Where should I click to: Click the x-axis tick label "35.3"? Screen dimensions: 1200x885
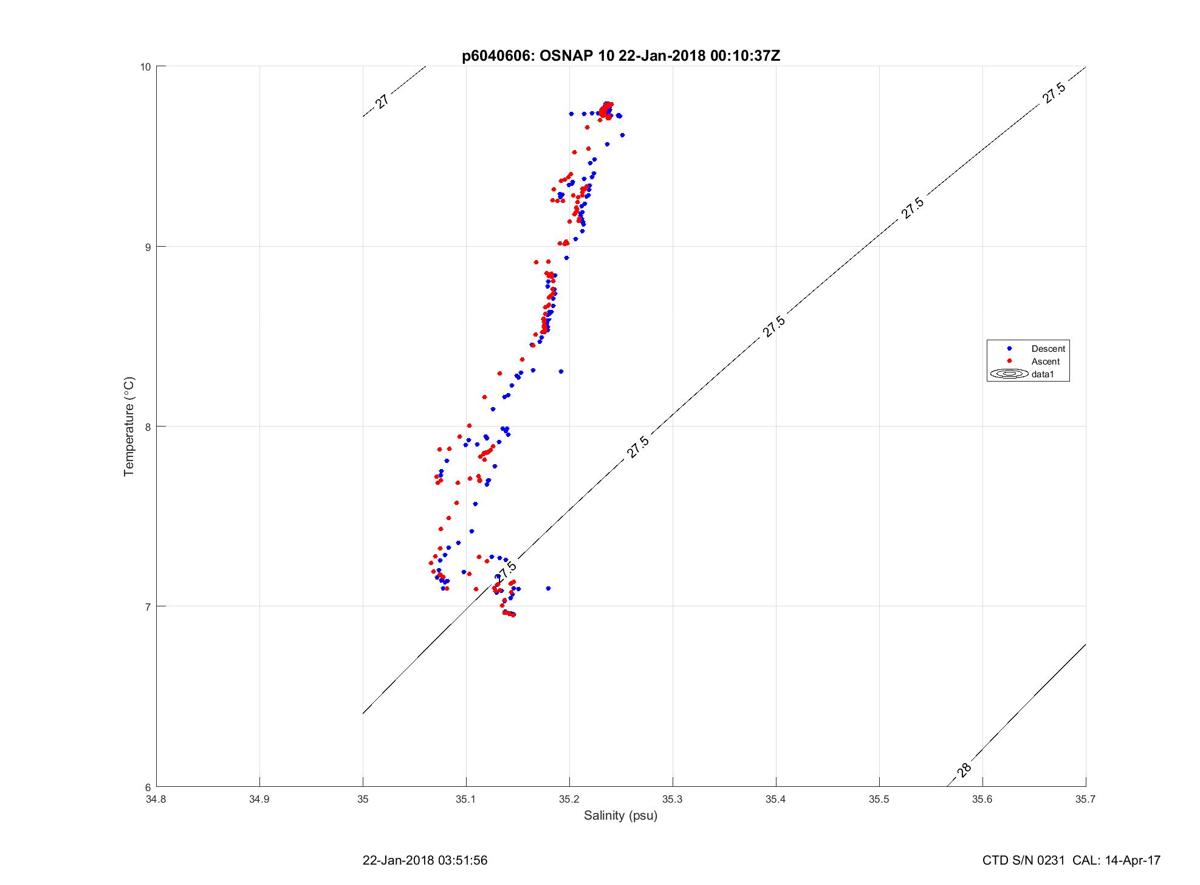tap(673, 798)
